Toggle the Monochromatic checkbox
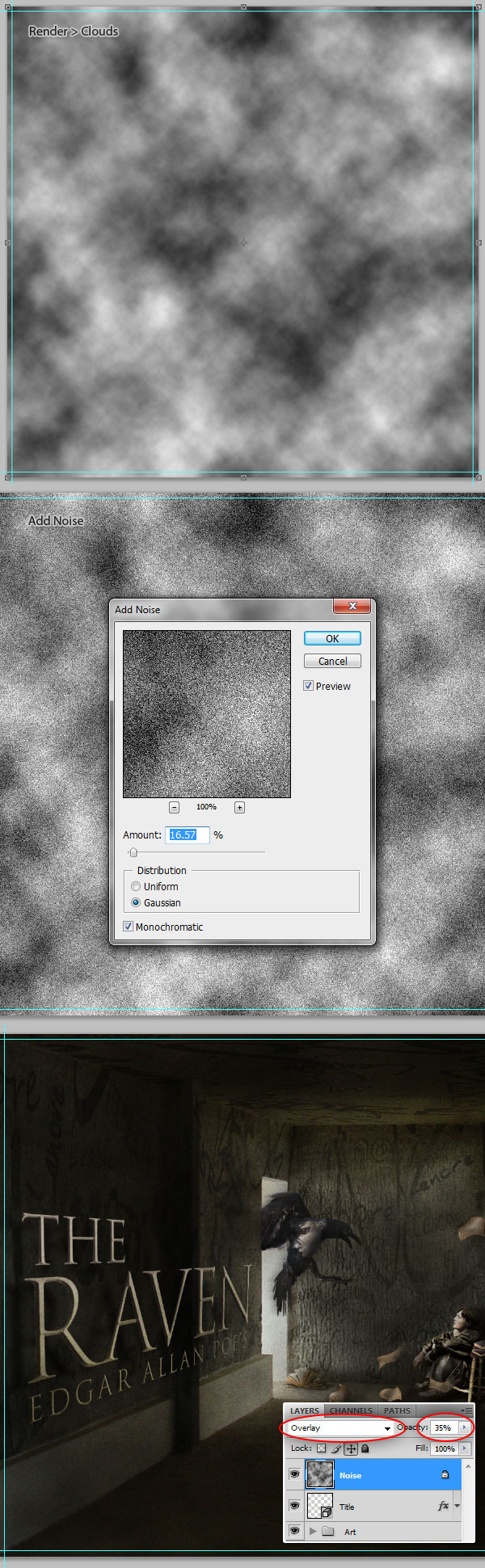 tap(128, 927)
